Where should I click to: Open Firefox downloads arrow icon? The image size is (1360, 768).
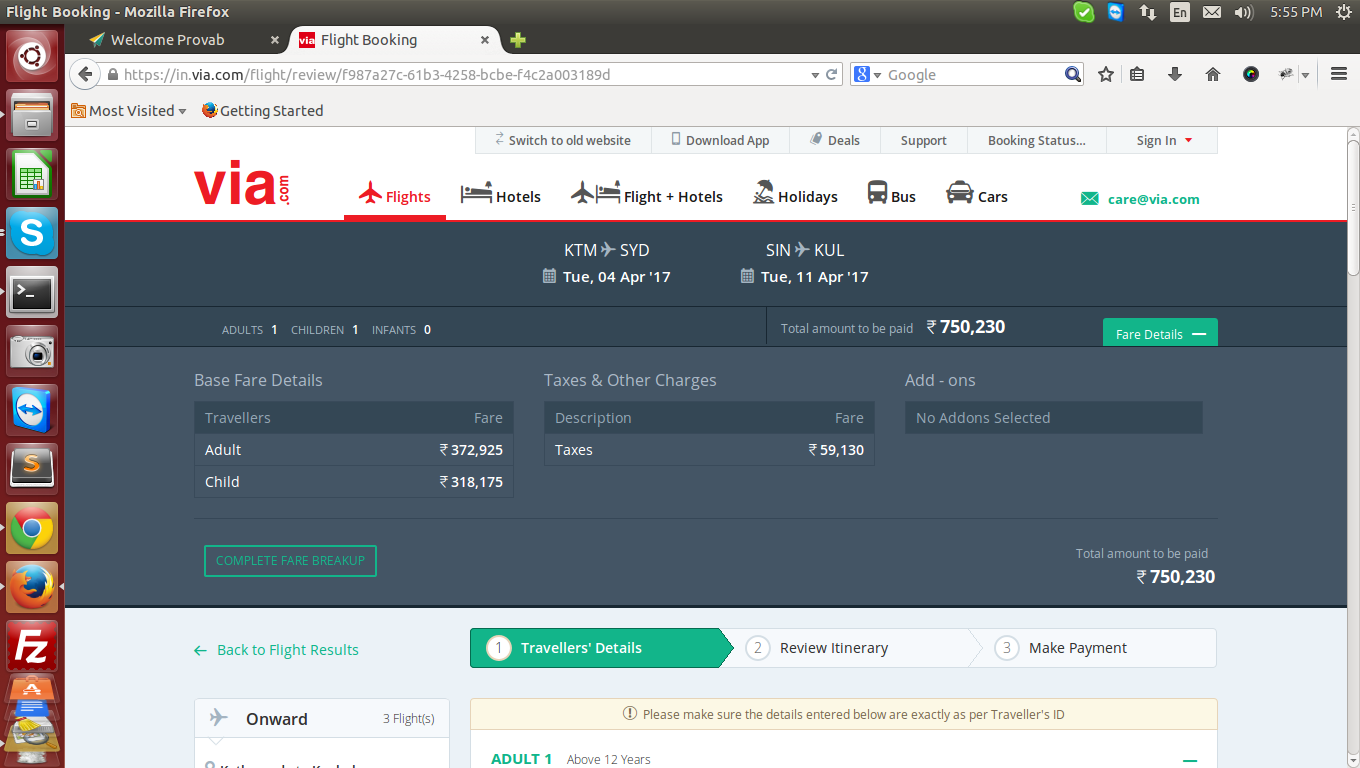[1175, 74]
